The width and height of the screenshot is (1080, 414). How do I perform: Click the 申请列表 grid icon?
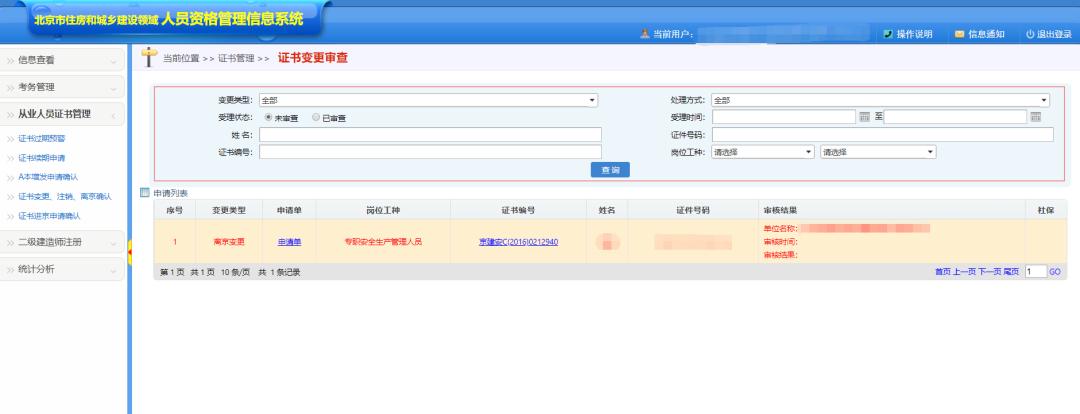(145, 192)
